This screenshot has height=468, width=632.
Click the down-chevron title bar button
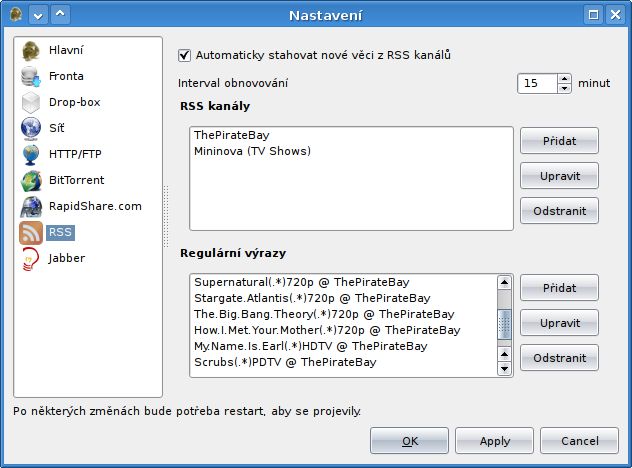(38, 15)
